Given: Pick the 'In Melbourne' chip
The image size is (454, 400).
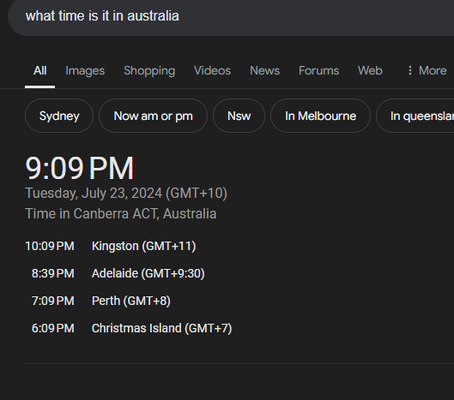Looking at the screenshot, I should (320, 116).
